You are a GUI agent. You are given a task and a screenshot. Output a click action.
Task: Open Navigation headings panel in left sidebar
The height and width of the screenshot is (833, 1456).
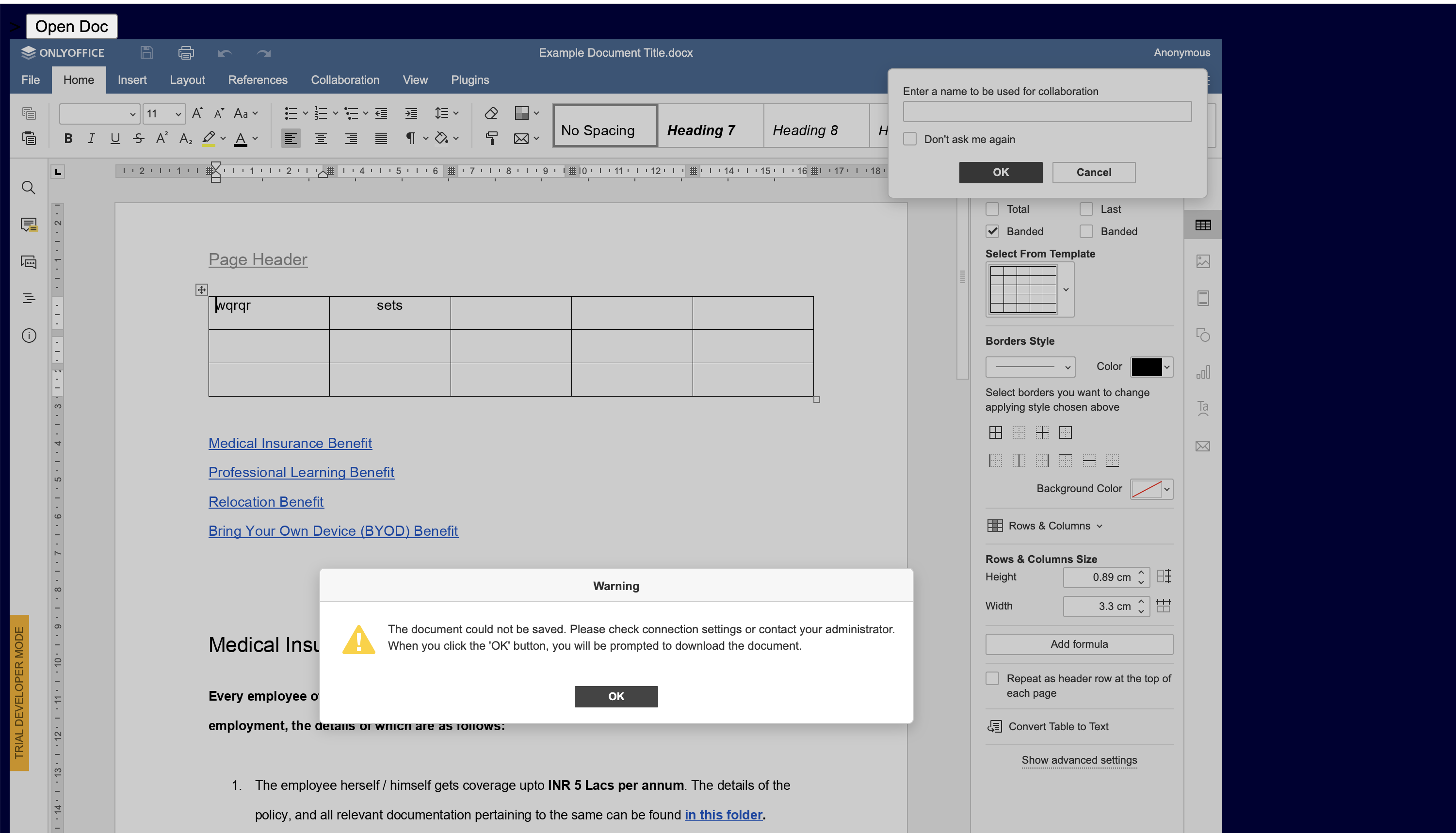[x=29, y=298]
